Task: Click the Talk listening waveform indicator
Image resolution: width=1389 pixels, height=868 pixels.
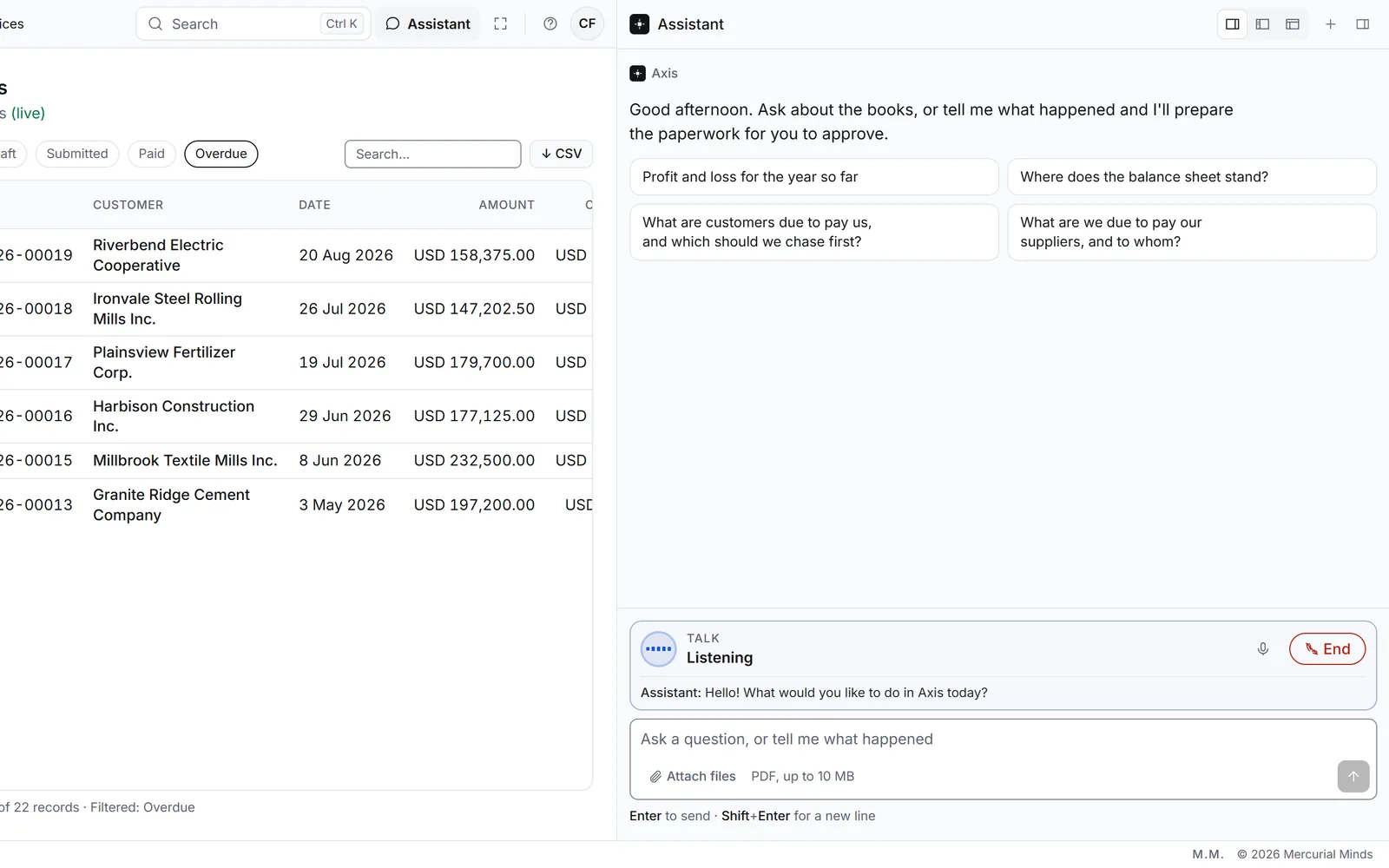Action: (659, 649)
